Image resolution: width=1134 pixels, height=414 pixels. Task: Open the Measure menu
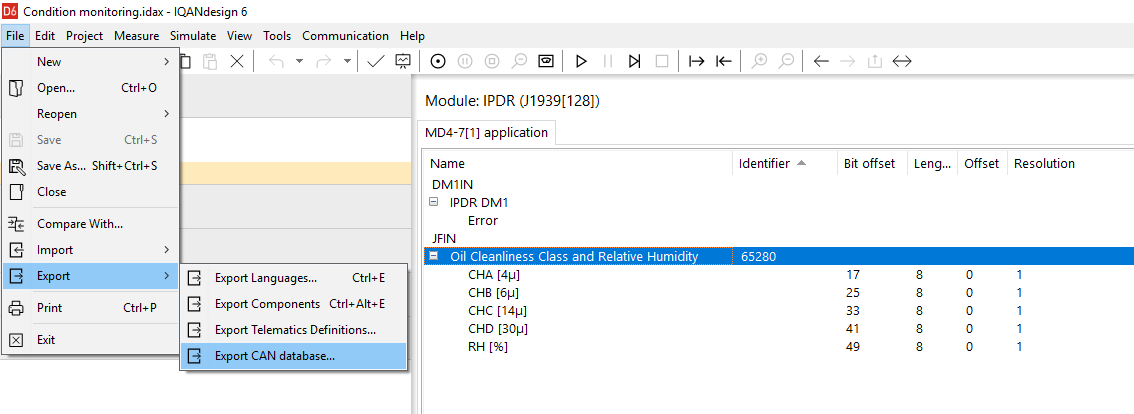pos(137,35)
